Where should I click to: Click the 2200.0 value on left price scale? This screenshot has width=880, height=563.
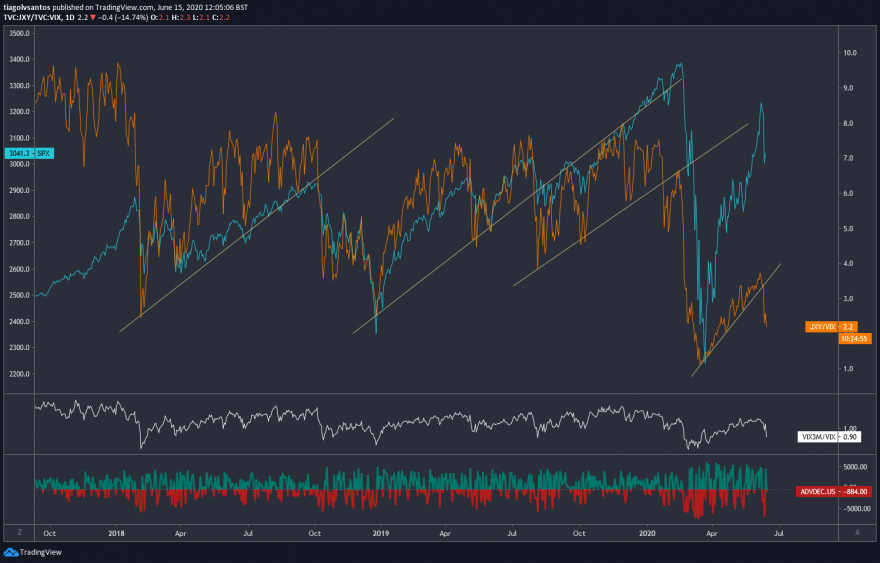pyautogui.click(x=20, y=374)
